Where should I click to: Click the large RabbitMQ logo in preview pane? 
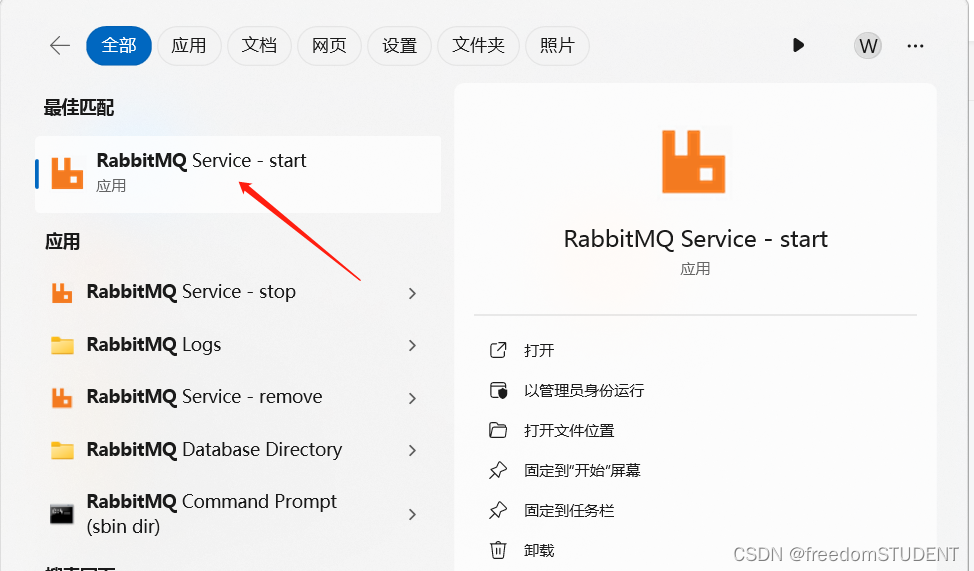[694, 160]
